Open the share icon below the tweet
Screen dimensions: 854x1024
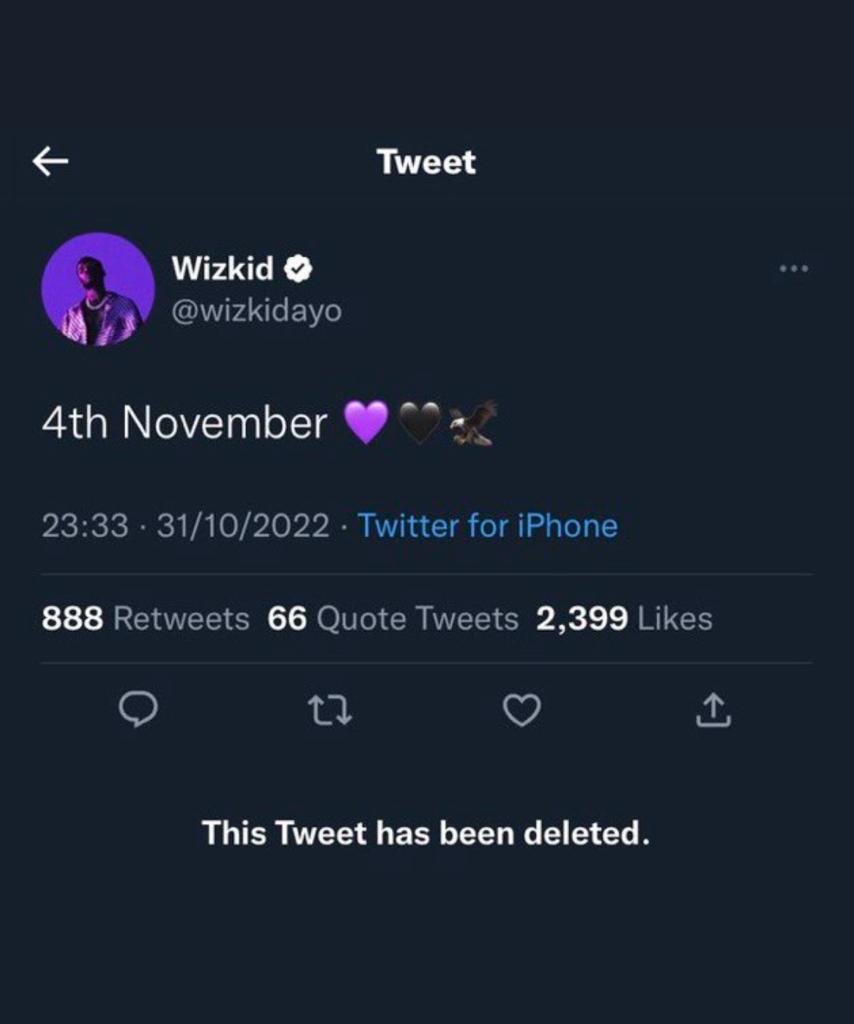pyautogui.click(x=713, y=710)
